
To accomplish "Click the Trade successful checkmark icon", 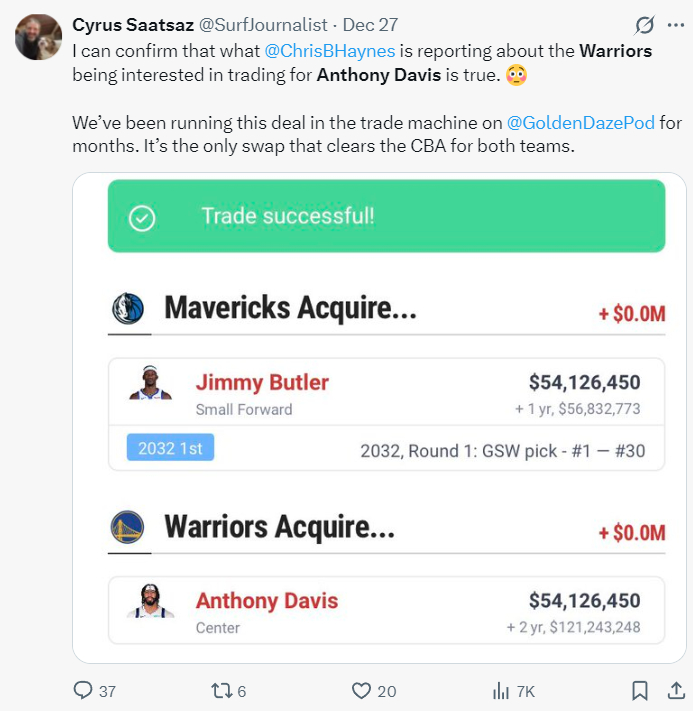I will pyautogui.click(x=143, y=217).
